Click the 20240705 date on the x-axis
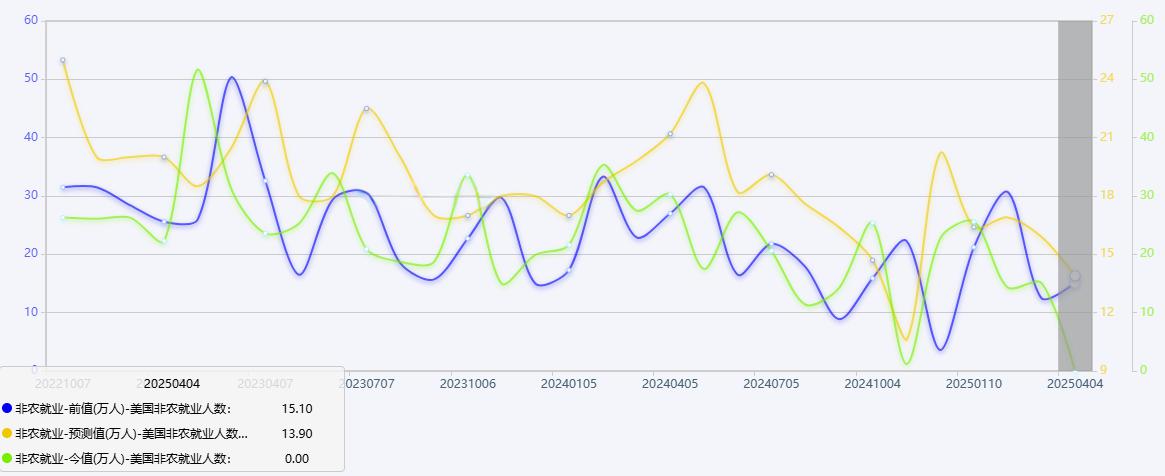Viewport: 1165px width, 476px height. click(x=771, y=383)
